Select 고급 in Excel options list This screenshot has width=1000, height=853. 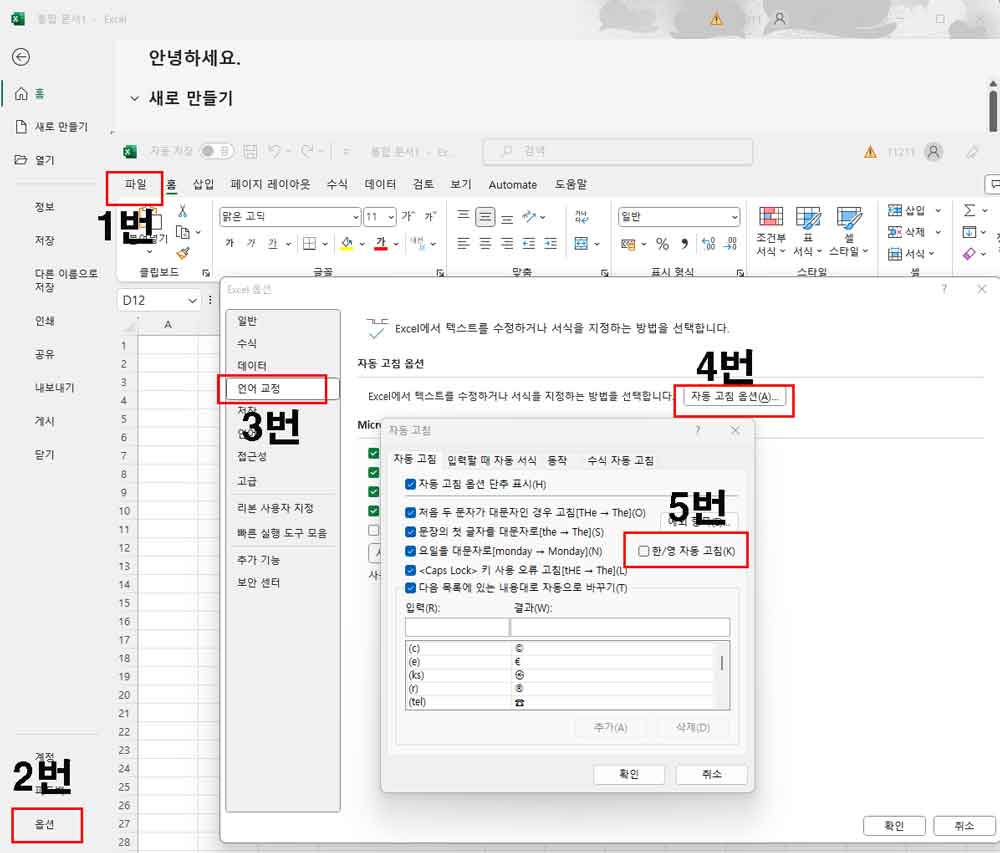(247, 481)
